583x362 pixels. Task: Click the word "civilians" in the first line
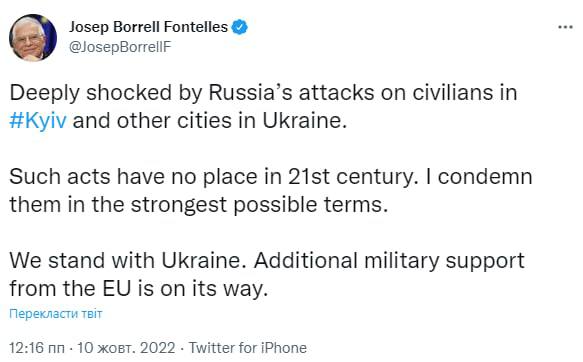(452, 92)
